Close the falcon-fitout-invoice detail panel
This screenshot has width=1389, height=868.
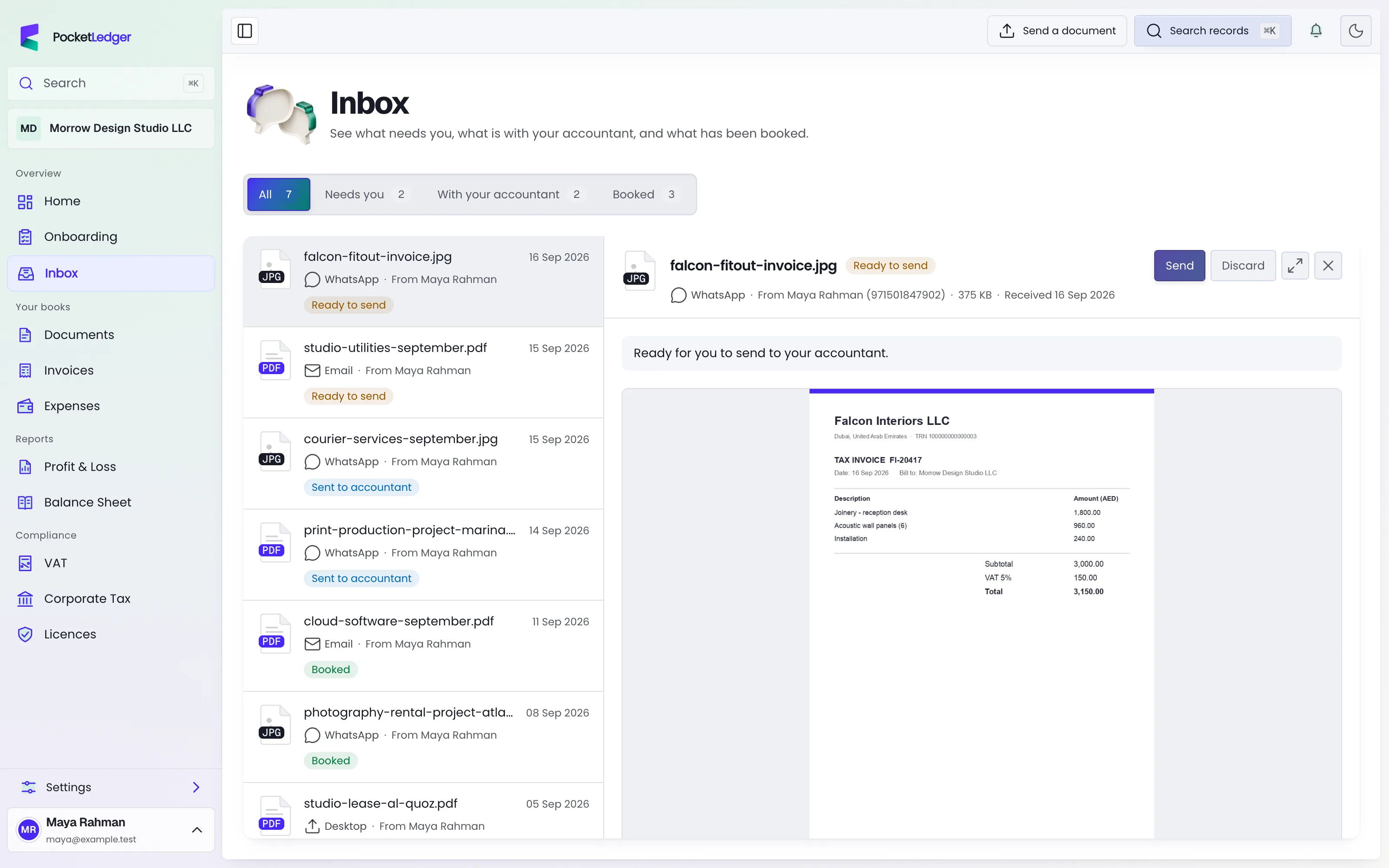[x=1328, y=265]
